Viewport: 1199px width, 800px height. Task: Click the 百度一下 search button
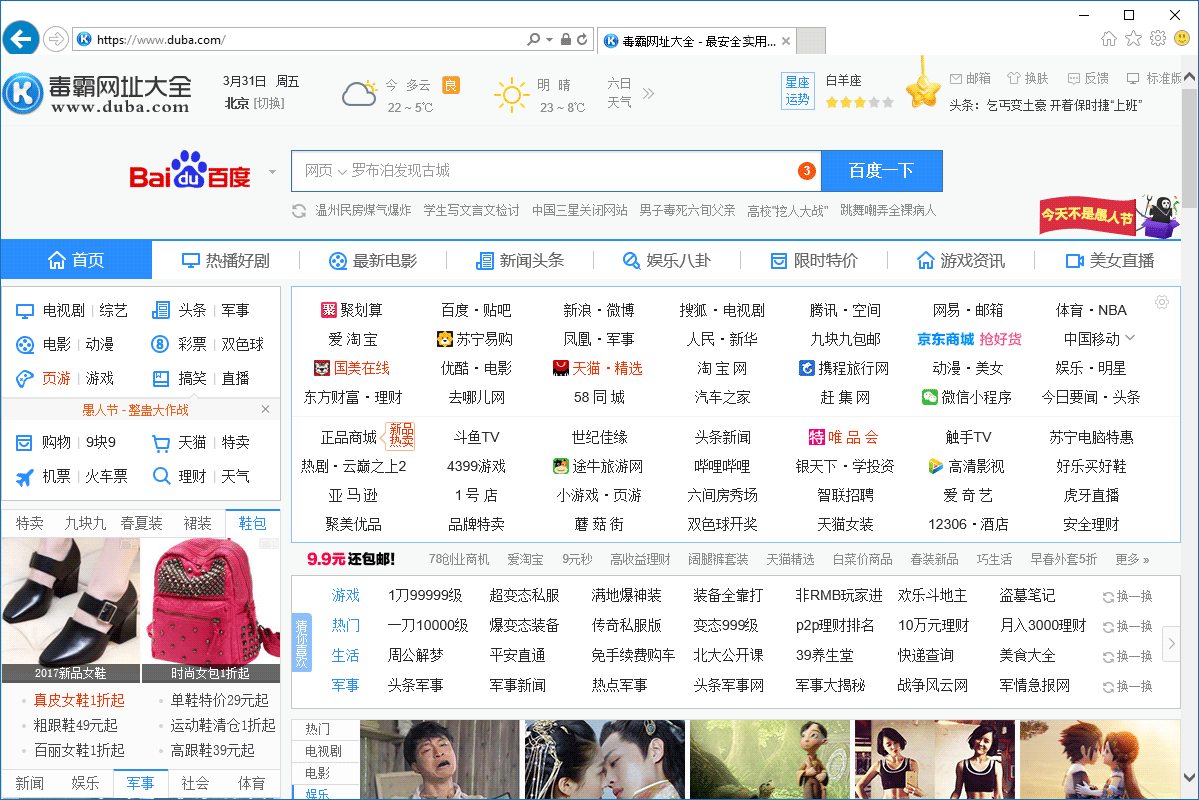[x=882, y=171]
